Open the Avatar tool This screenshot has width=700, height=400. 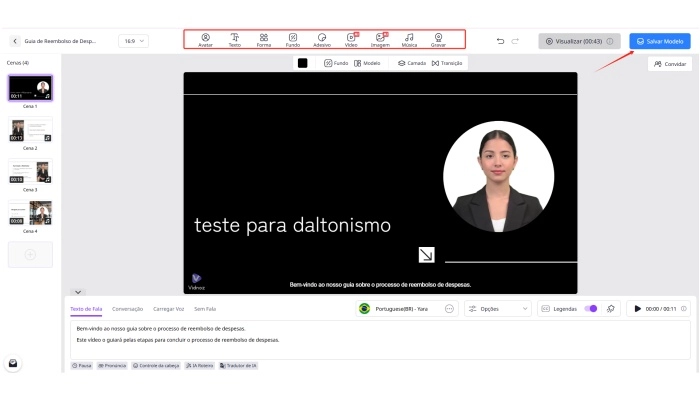click(x=205, y=40)
